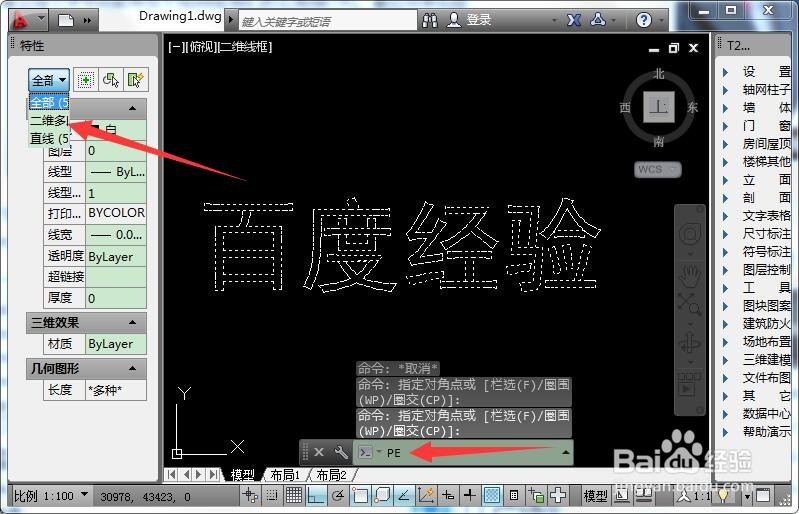
Task: Toggle Object Snap in status bar
Action: [360, 495]
